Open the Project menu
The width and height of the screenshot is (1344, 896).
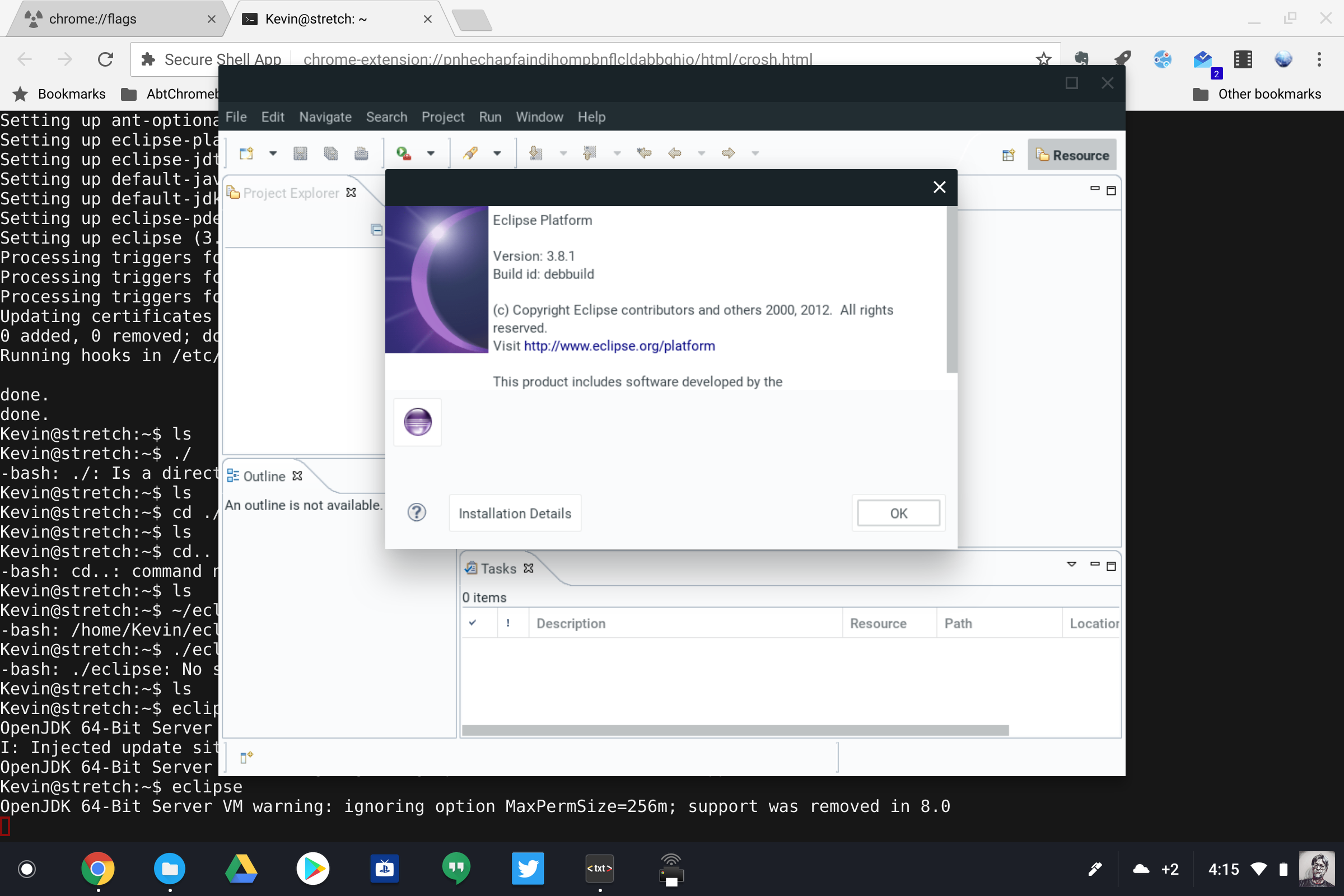[x=443, y=117]
